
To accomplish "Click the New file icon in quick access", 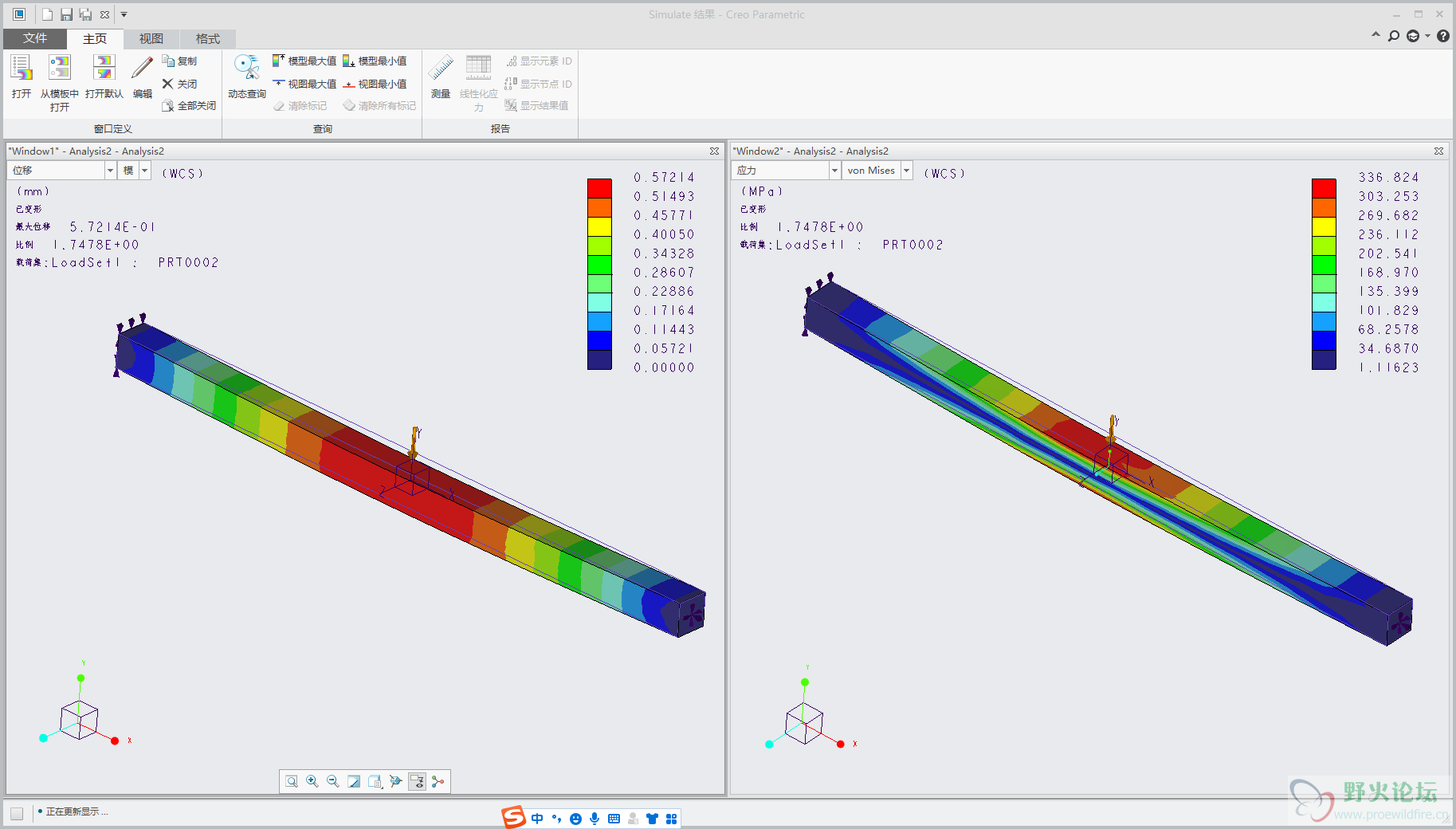I will click(x=48, y=14).
